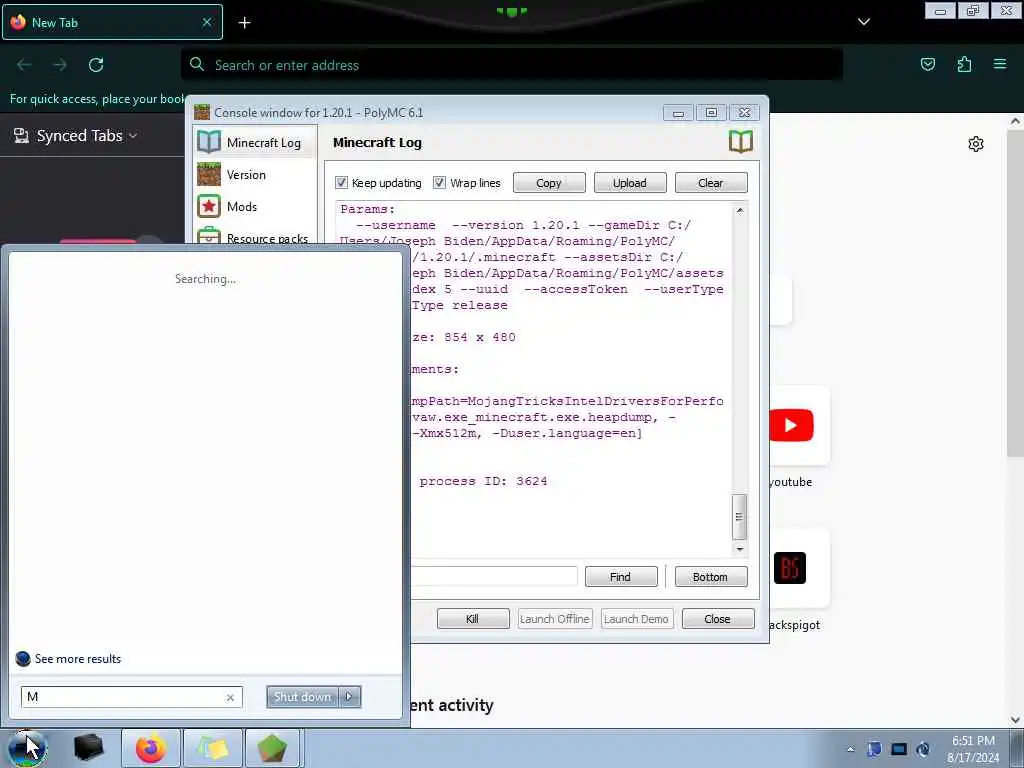Expand the Shut down options arrow
This screenshot has height=768, width=1024.
click(x=349, y=697)
